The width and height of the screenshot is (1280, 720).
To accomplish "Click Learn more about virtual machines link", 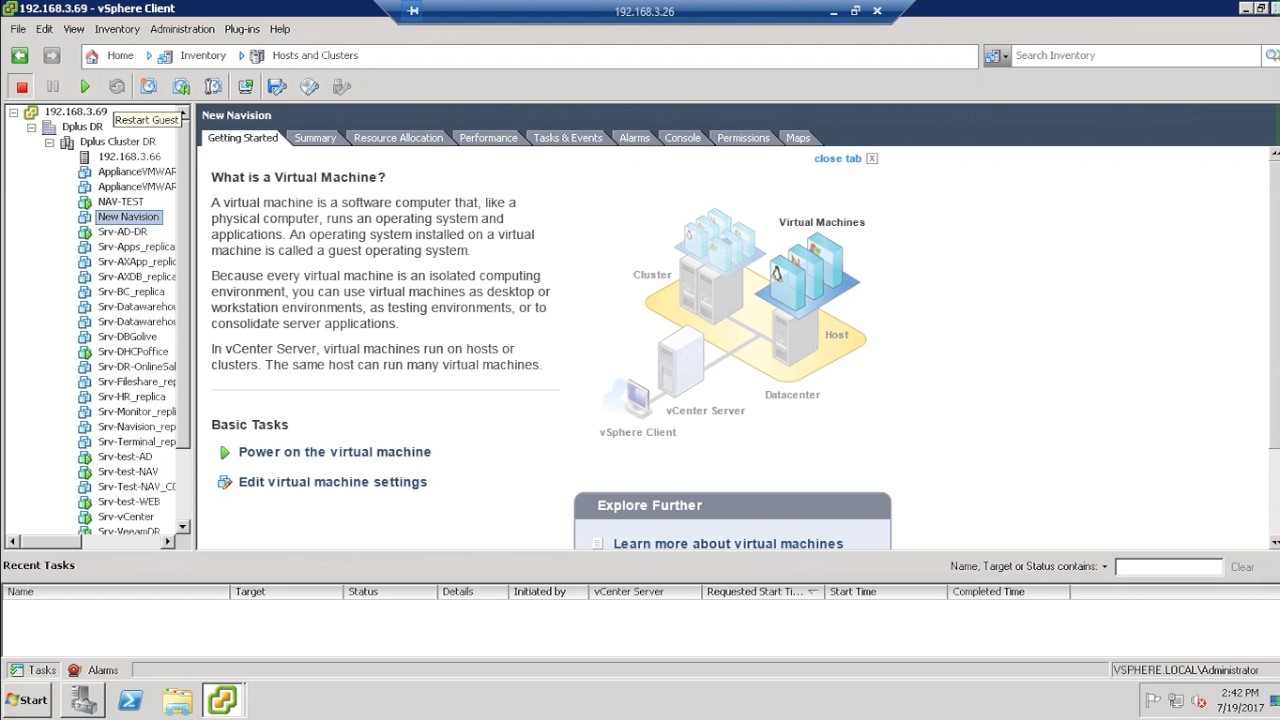I will tap(728, 543).
